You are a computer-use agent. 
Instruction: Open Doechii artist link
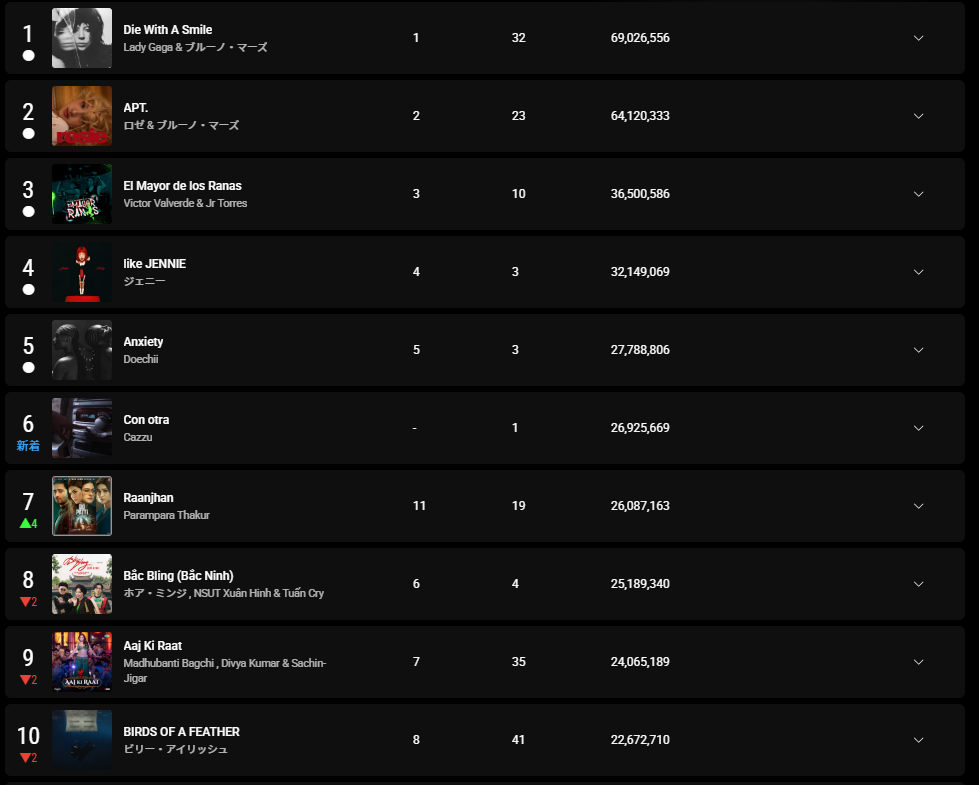[140, 359]
